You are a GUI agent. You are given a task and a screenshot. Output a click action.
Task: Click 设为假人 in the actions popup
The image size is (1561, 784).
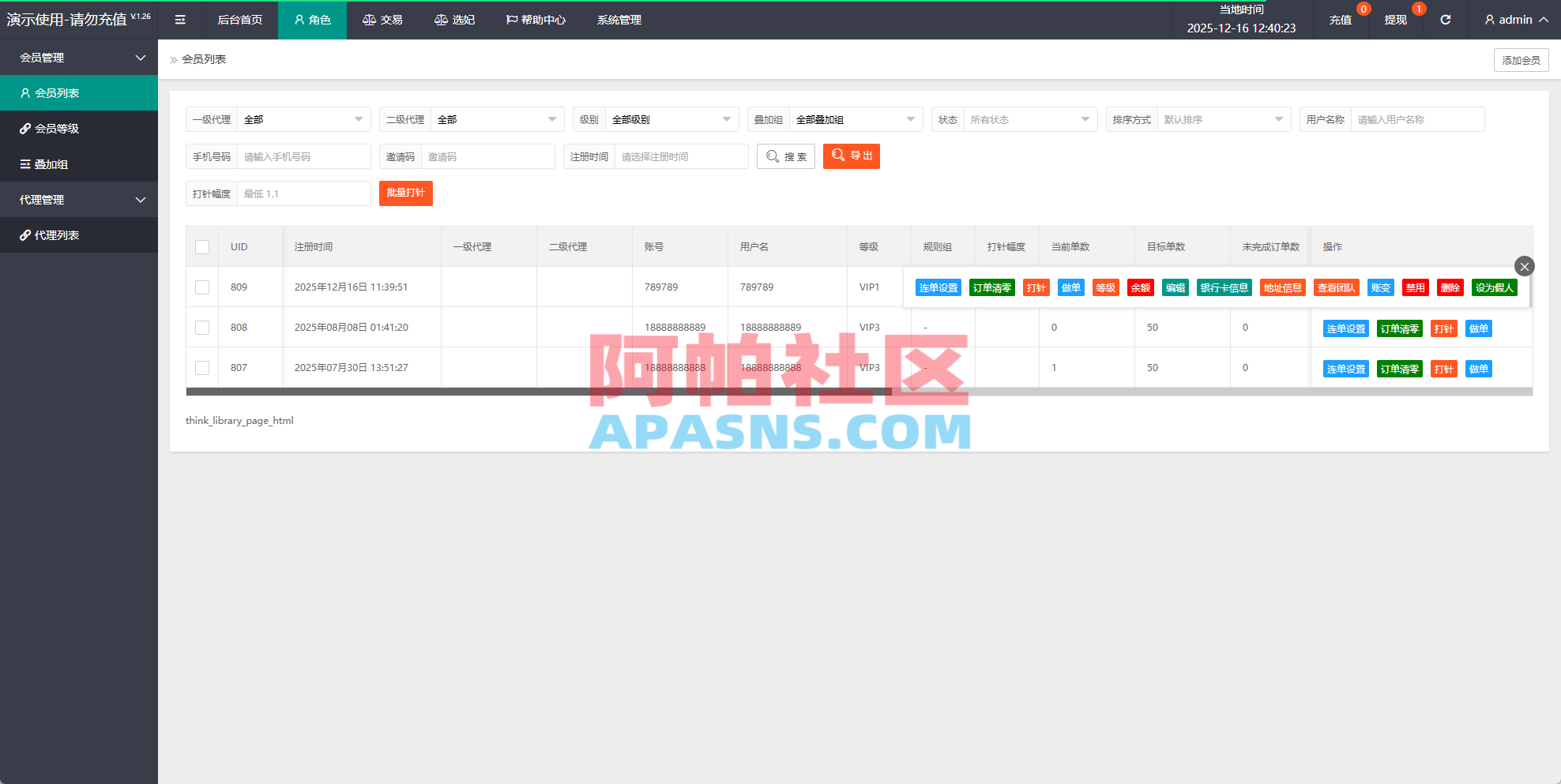coord(1495,287)
